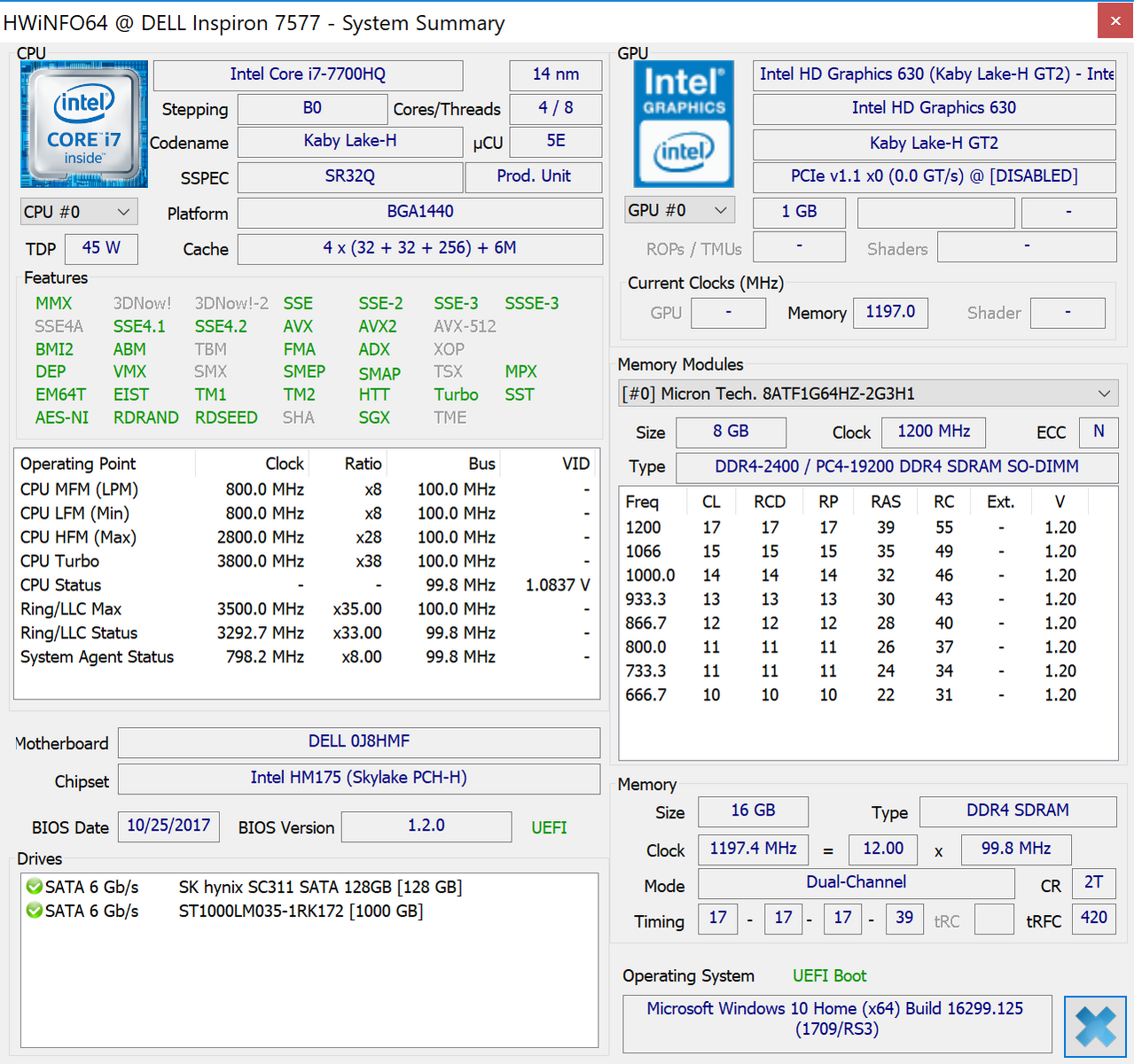Click the blue X icon at bottom right

pos(1095,1027)
